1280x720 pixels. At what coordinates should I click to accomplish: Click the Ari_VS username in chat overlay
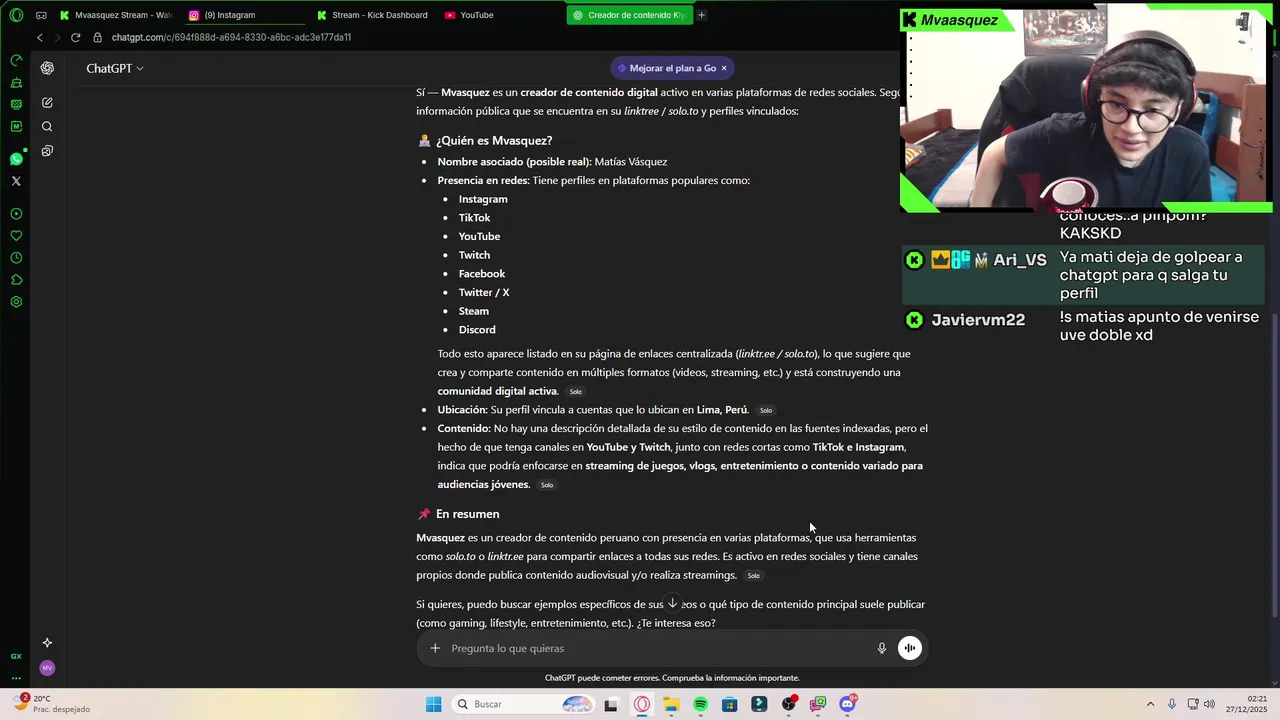coord(1019,260)
